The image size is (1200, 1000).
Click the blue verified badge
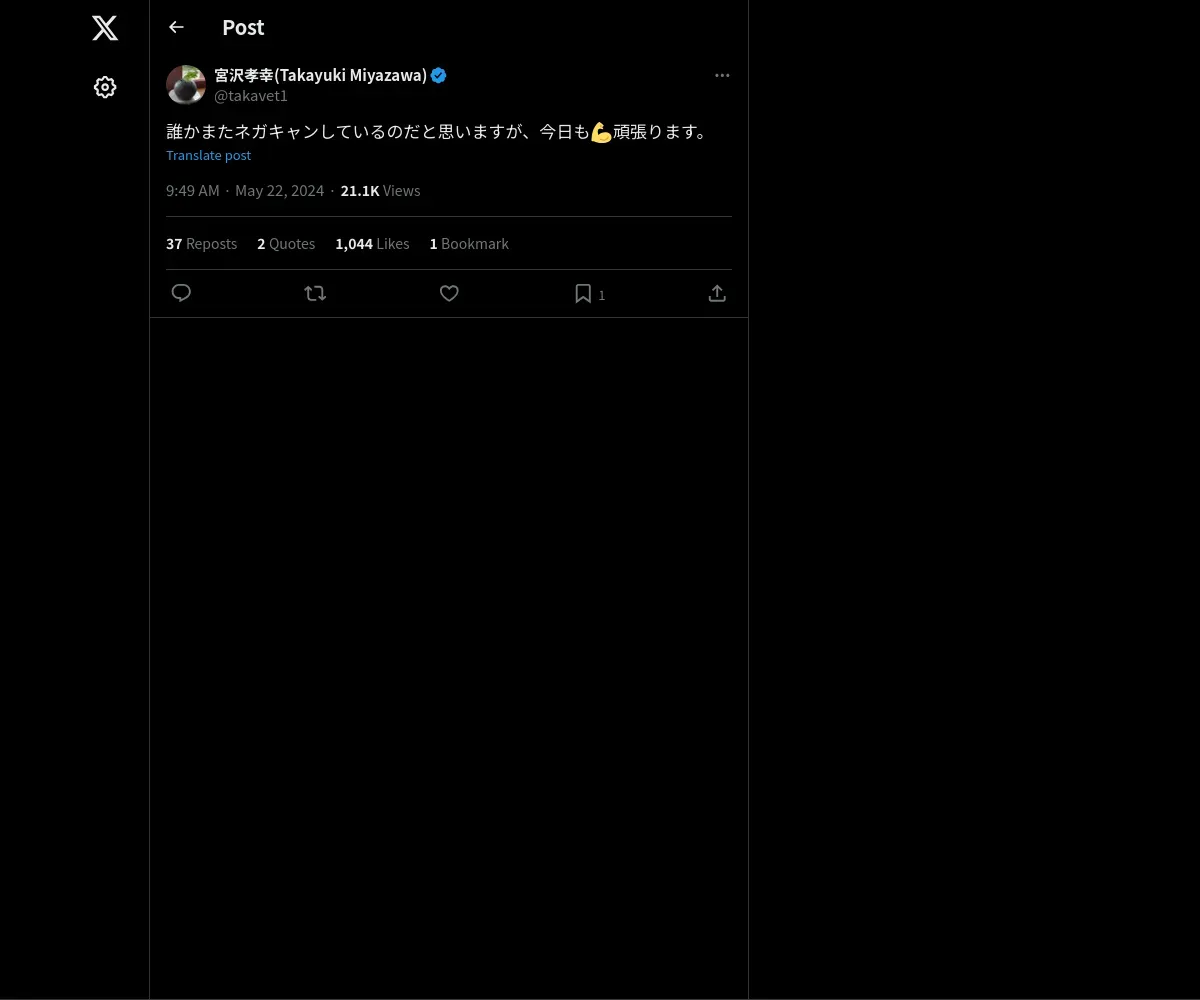(x=438, y=75)
